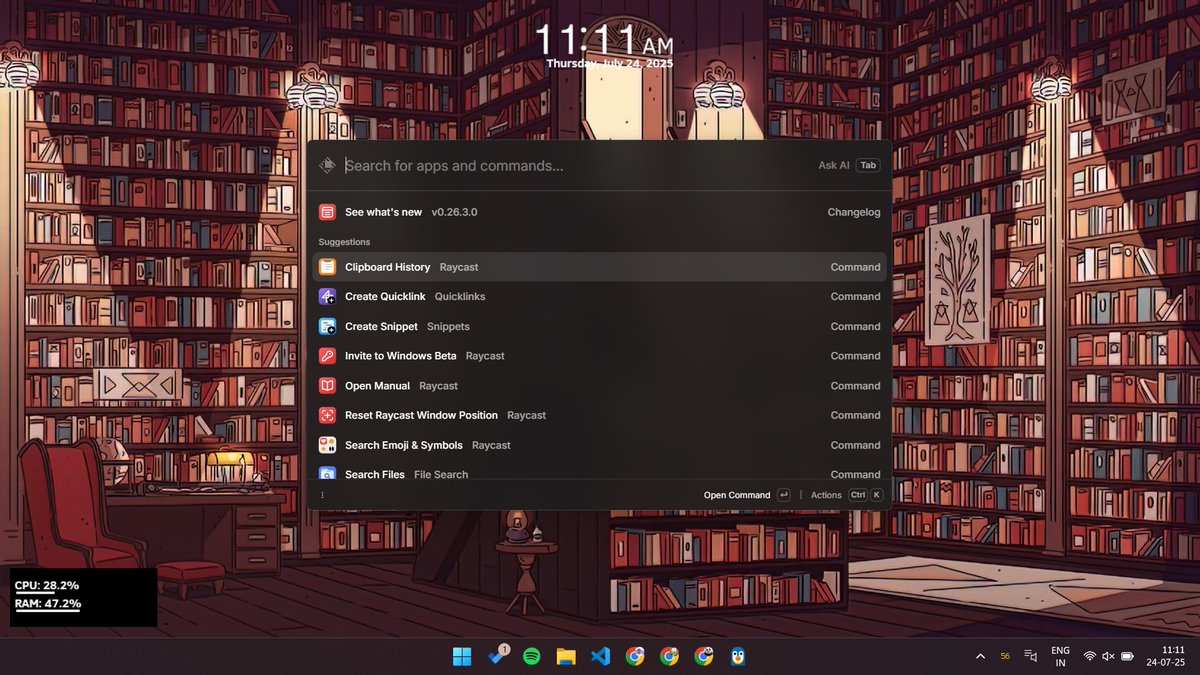
Task: Click the Changelog link
Action: click(x=854, y=212)
